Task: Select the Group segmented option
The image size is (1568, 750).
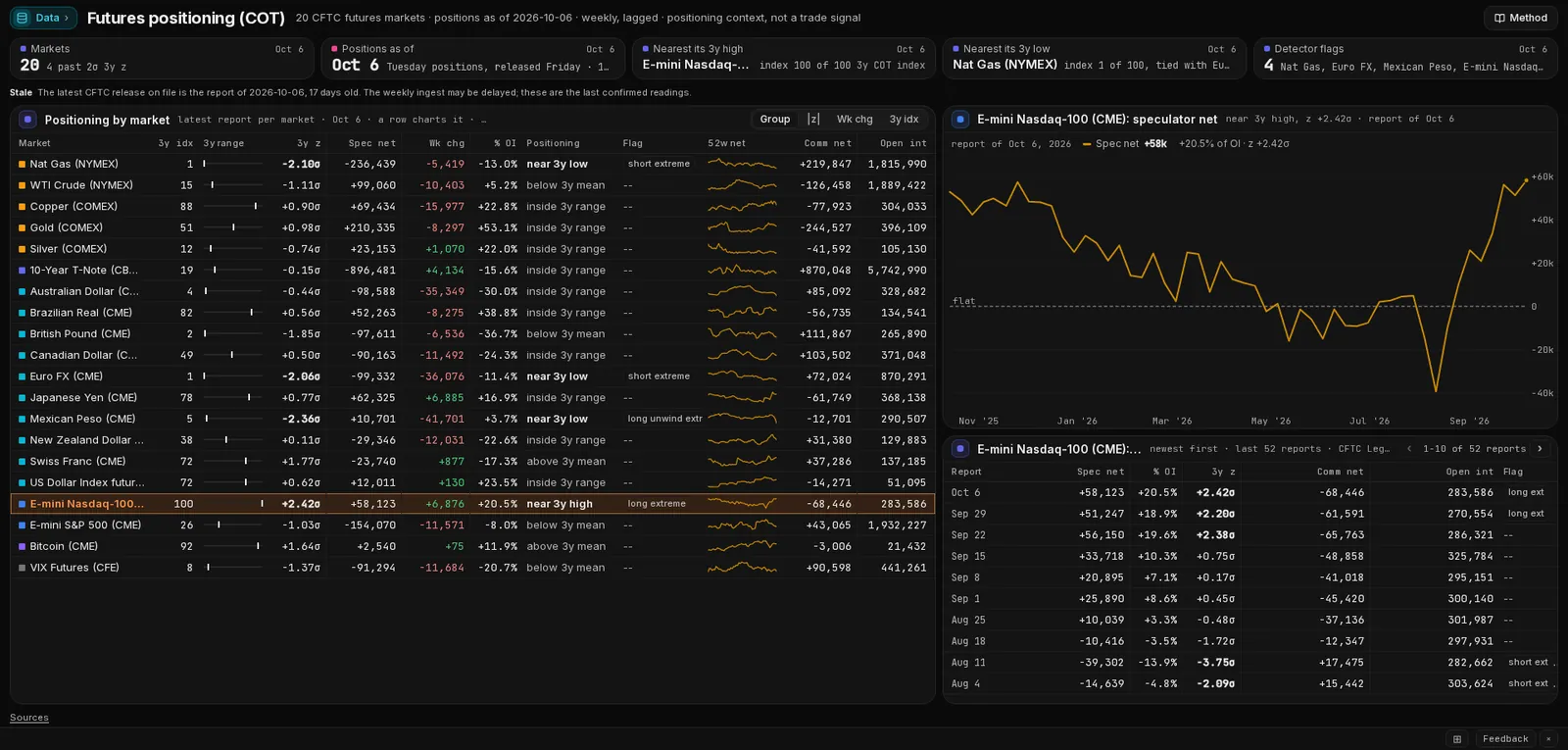Action: click(x=774, y=120)
